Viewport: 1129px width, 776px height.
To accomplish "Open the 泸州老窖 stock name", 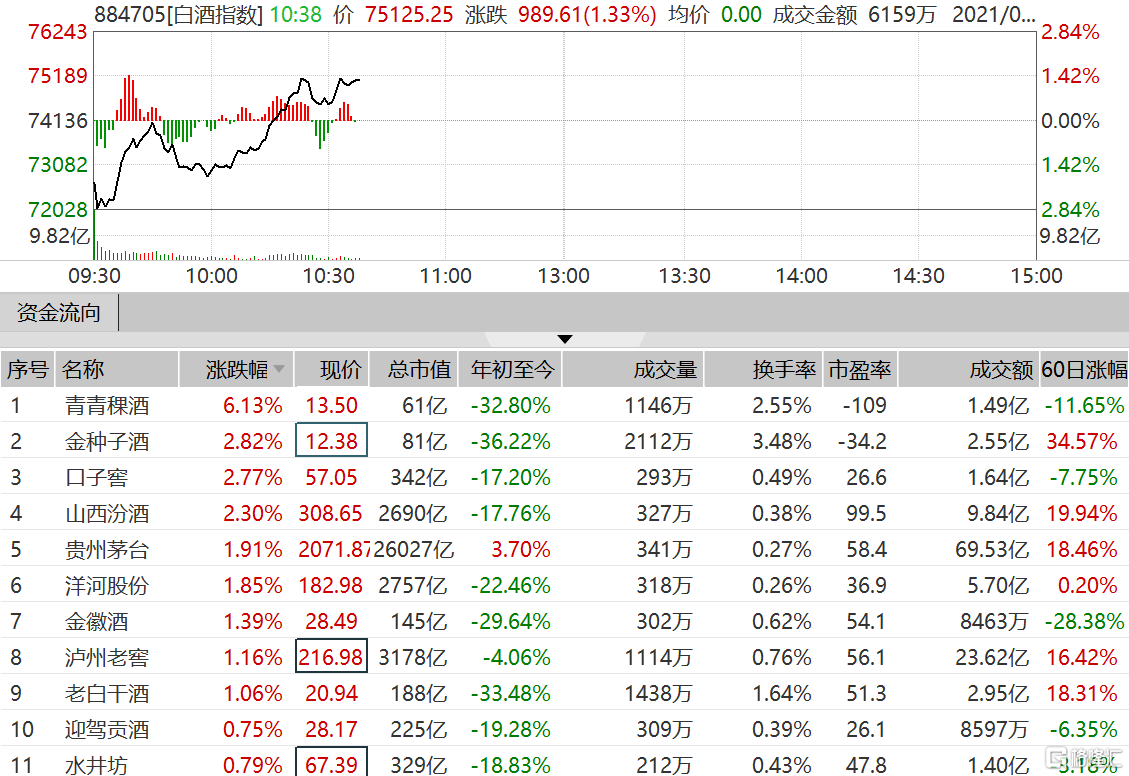I will (107, 657).
